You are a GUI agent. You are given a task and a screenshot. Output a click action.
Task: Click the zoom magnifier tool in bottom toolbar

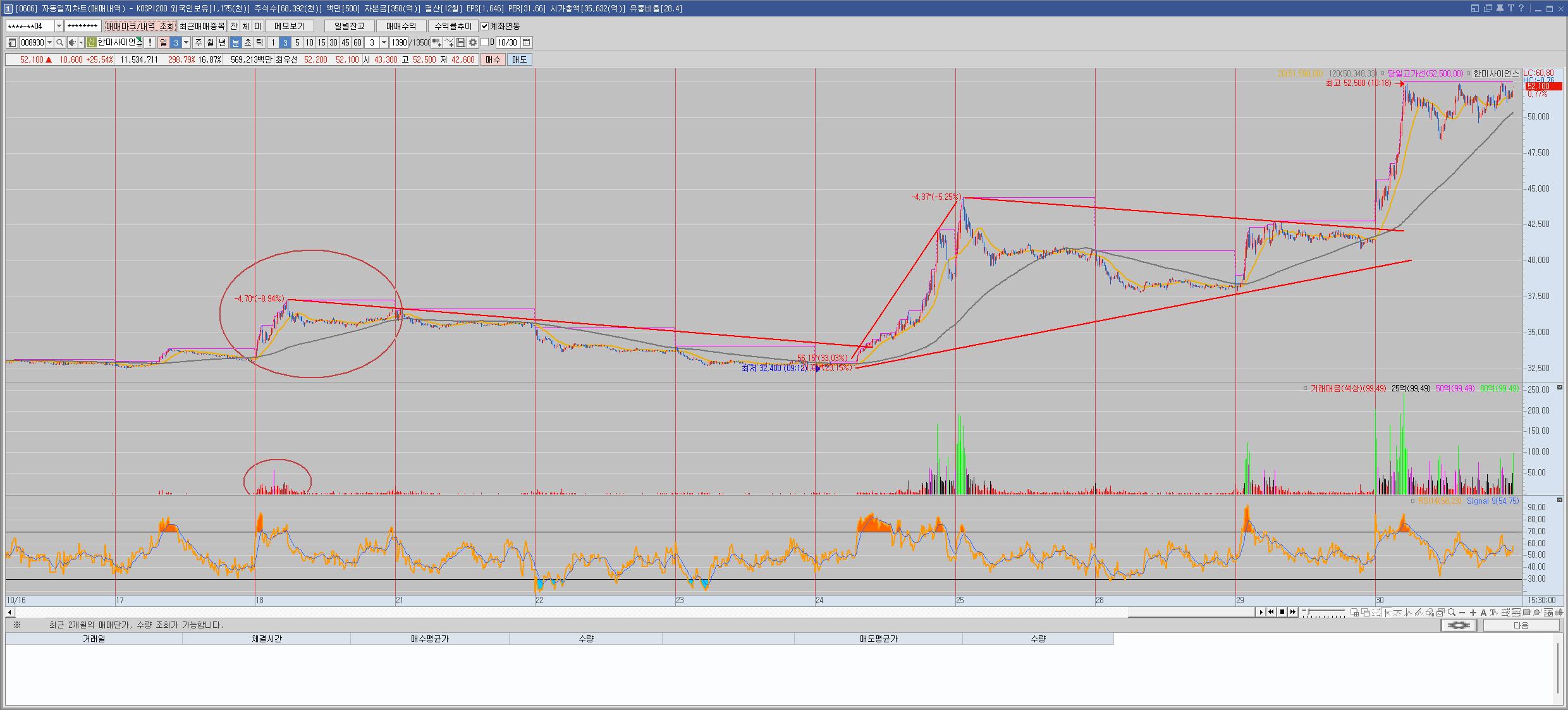click(1452, 612)
